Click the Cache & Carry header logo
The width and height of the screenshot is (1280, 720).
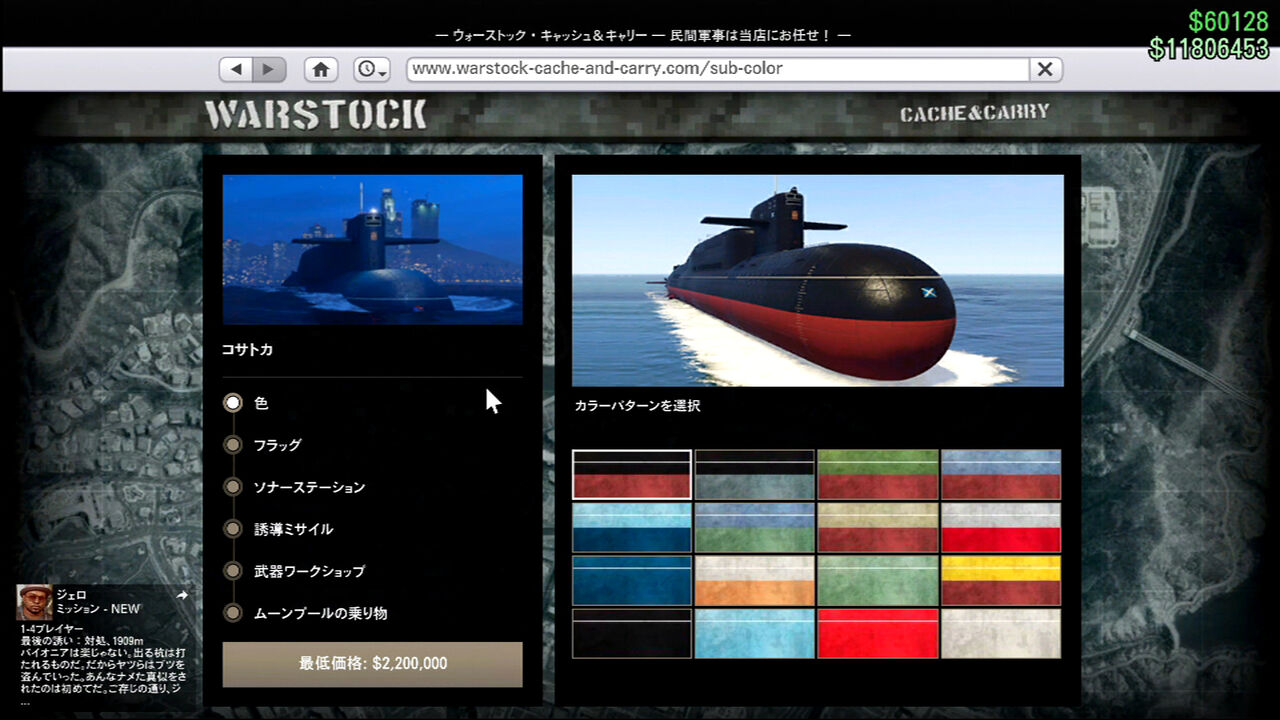pos(975,113)
